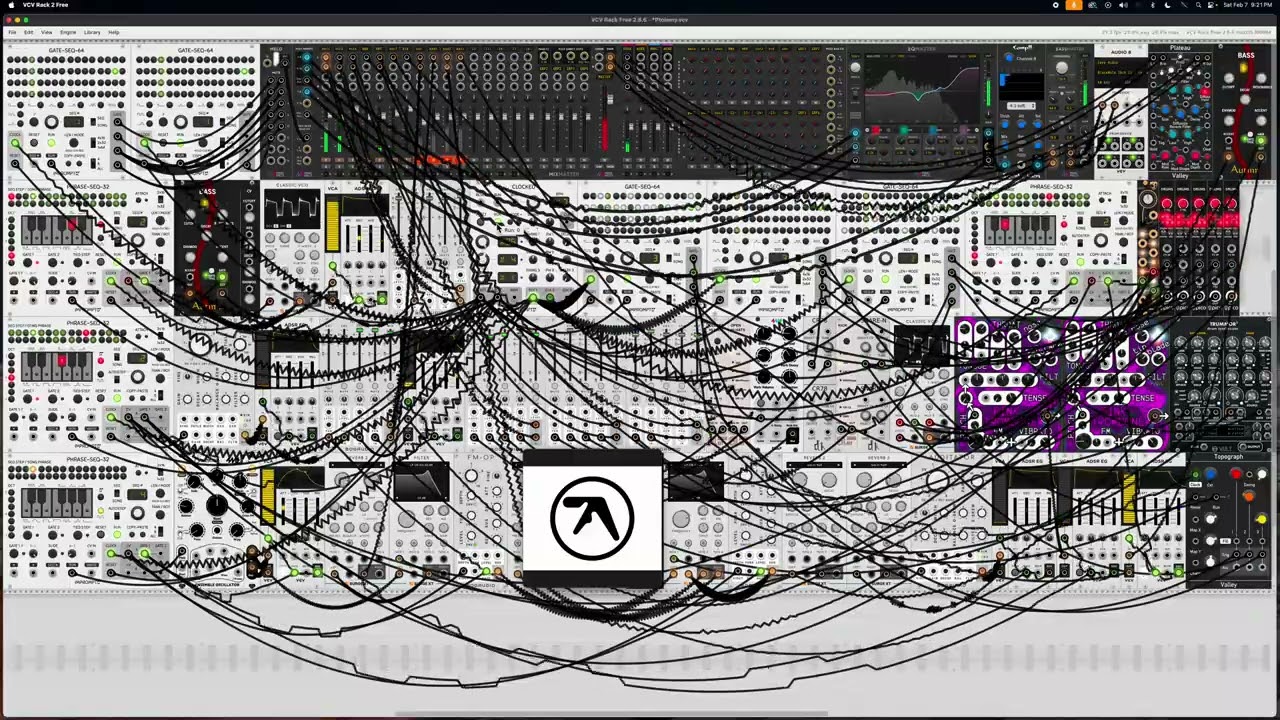
Task: Click the Aphex Twin logo panel
Action: (x=592, y=518)
